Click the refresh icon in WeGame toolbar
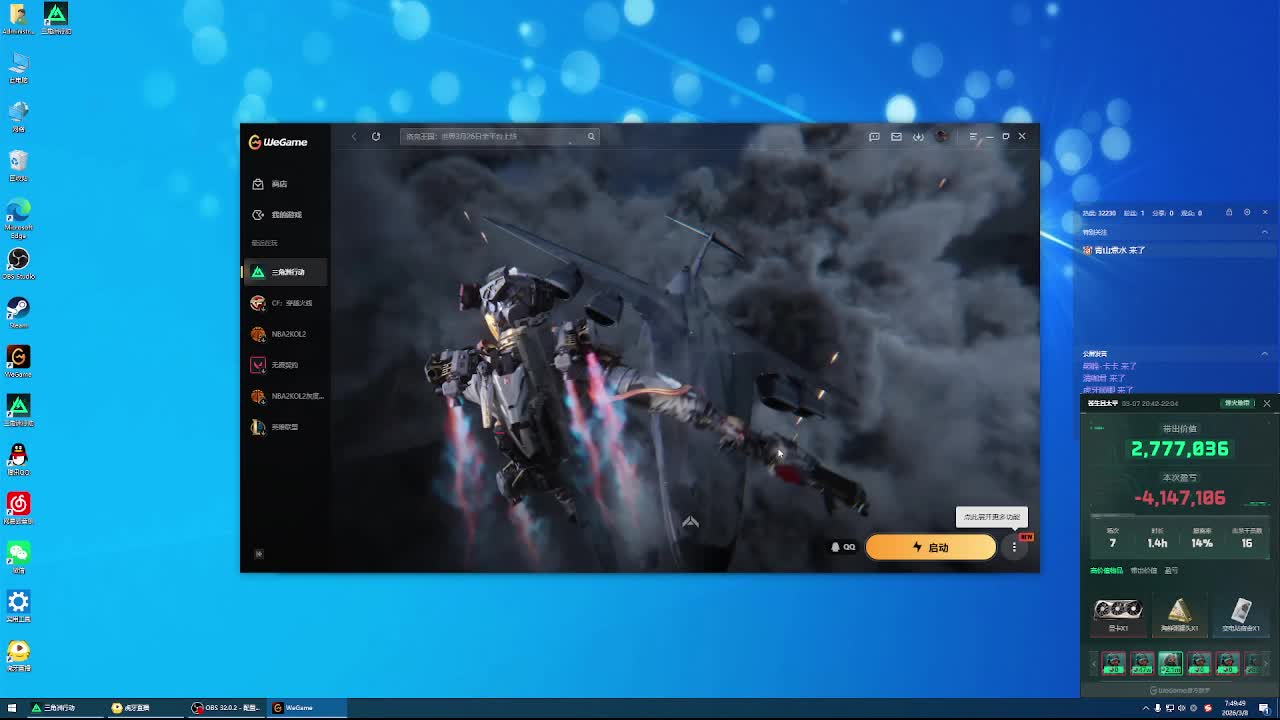Viewport: 1280px width, 720px height. [x=376, y=137]
